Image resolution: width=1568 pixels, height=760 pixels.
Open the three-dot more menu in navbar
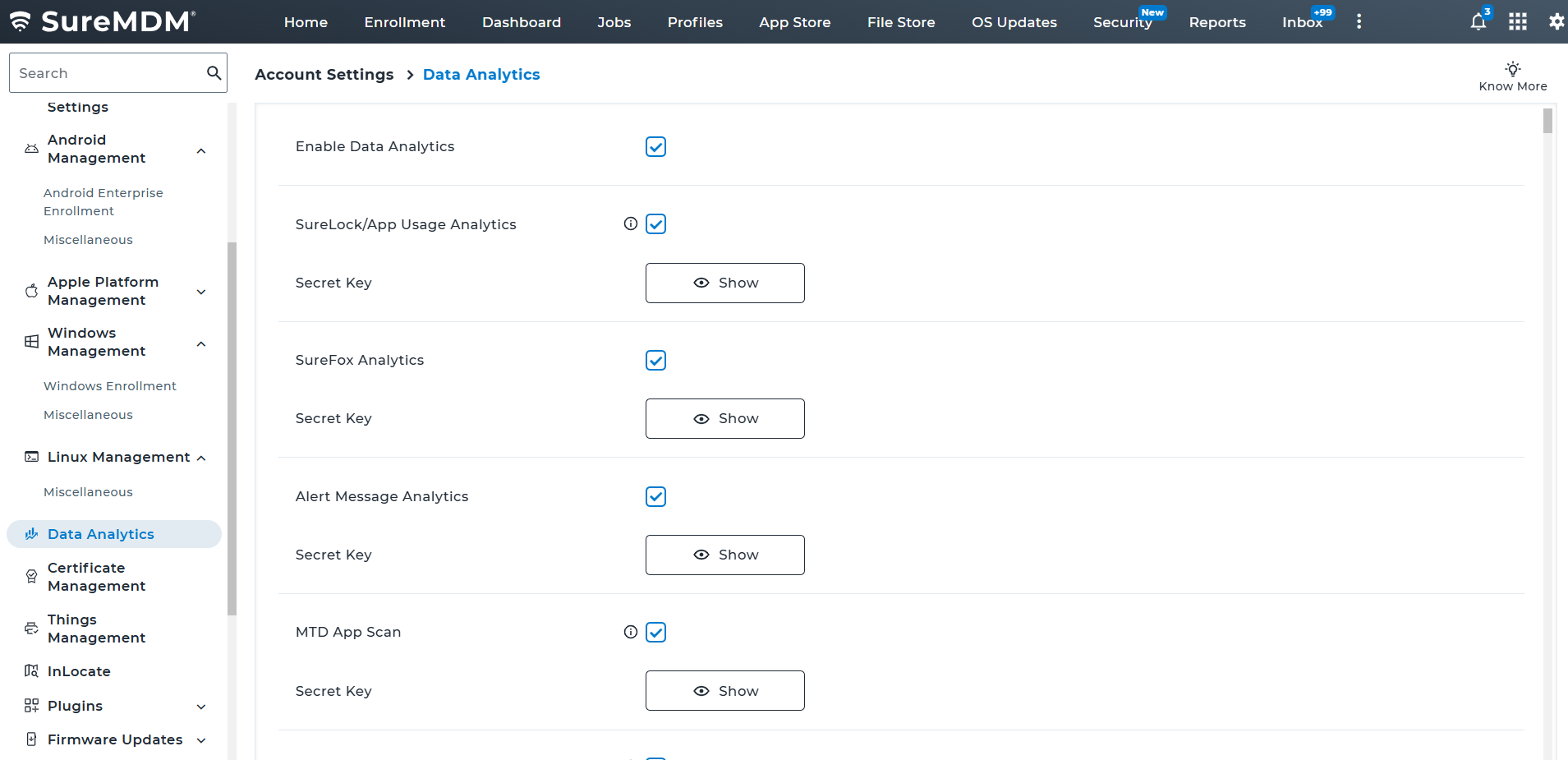(x=1359, y=21)
